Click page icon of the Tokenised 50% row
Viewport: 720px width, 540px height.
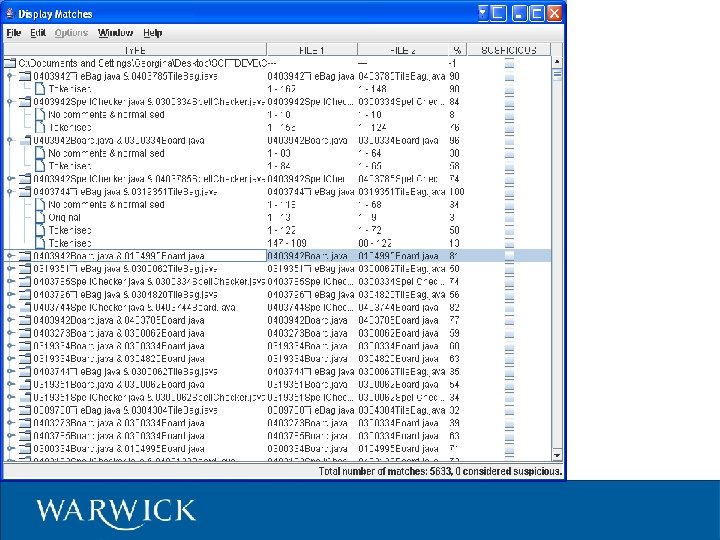[x=40, y=230]
